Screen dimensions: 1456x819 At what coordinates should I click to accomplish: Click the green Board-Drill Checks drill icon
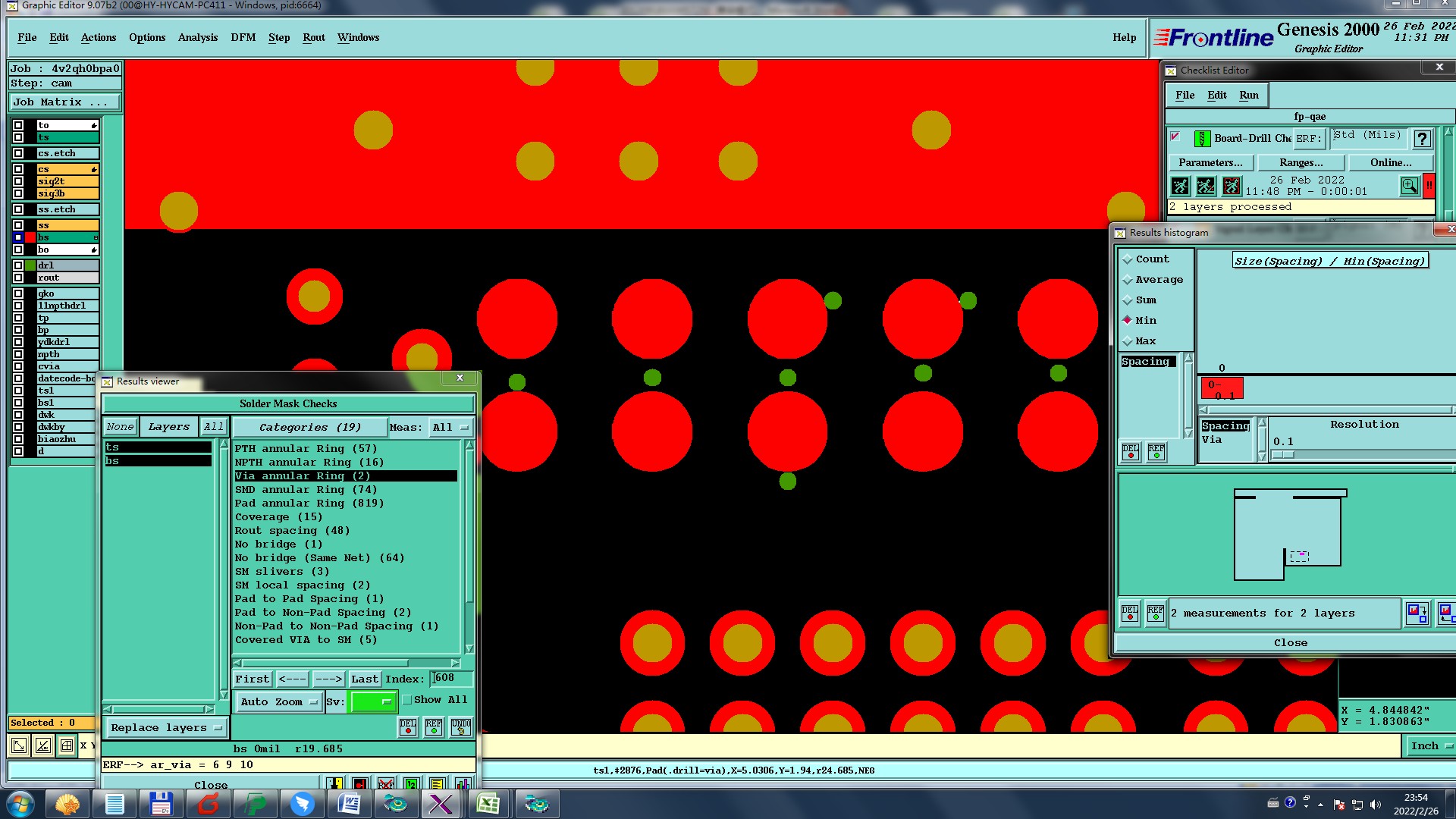tap(1201, 139)
